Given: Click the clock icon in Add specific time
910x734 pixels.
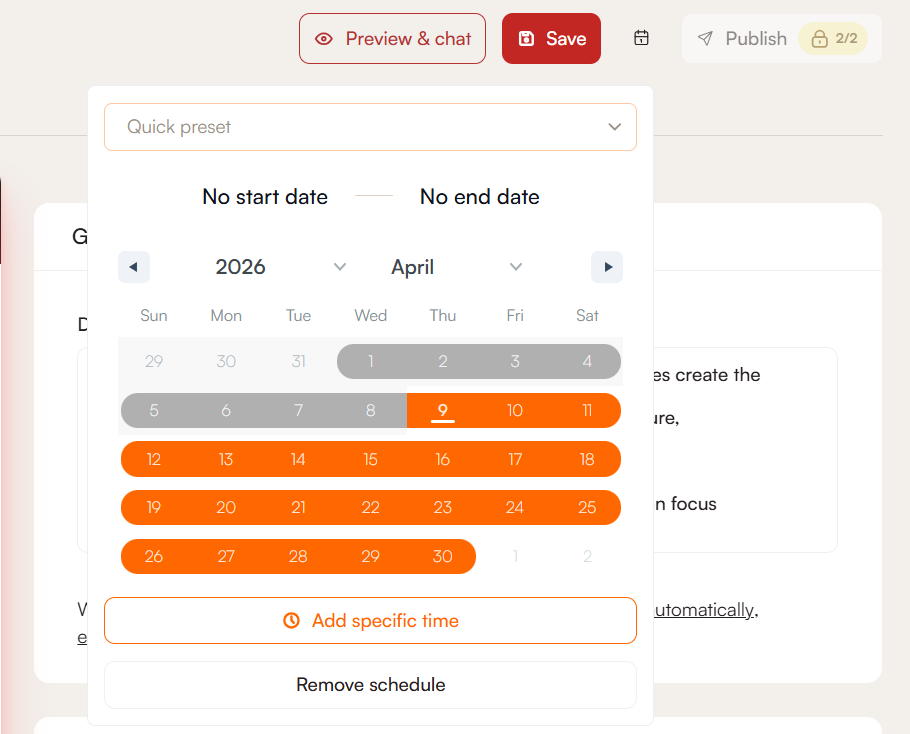Looking at the screenshot, I should [x=291, y=621].
